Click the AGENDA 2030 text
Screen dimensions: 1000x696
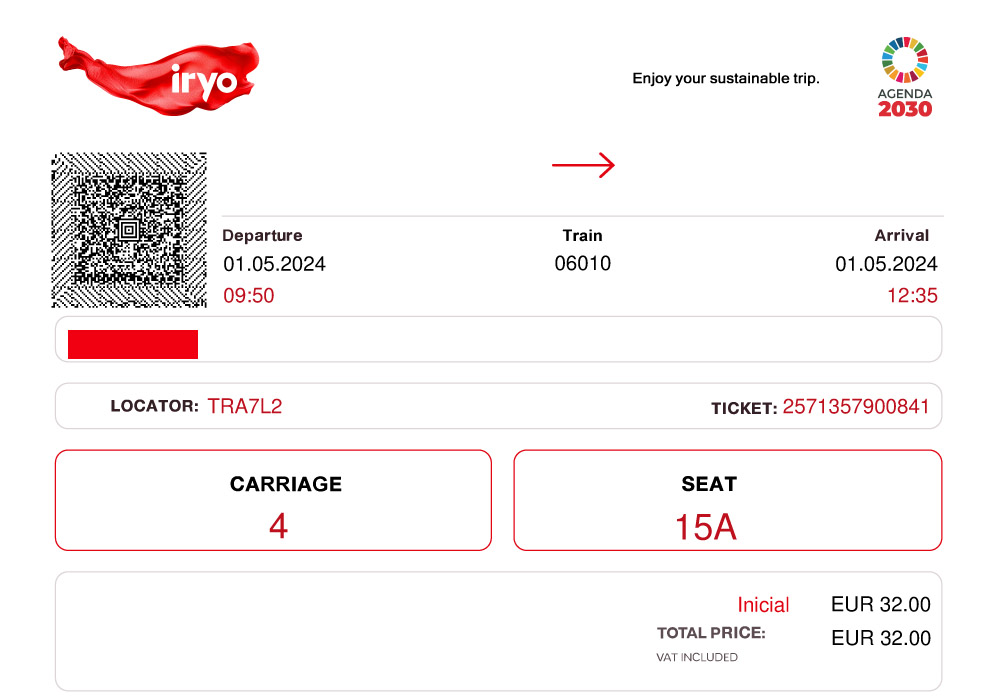pyautogui.click(x=905, y=103)
